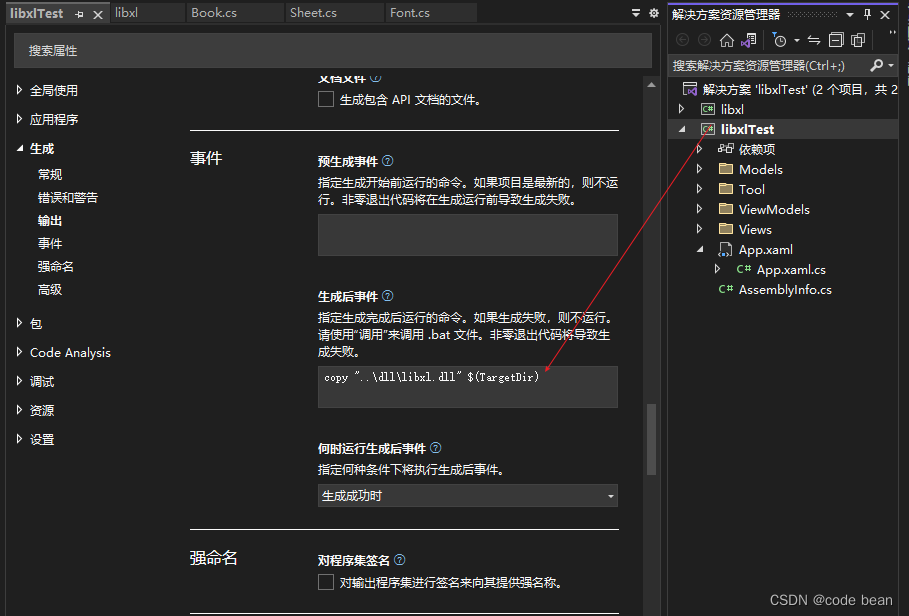Select 常规 under 生成
The width and height of the screenshot is (909, 616).
click(50, 174)
